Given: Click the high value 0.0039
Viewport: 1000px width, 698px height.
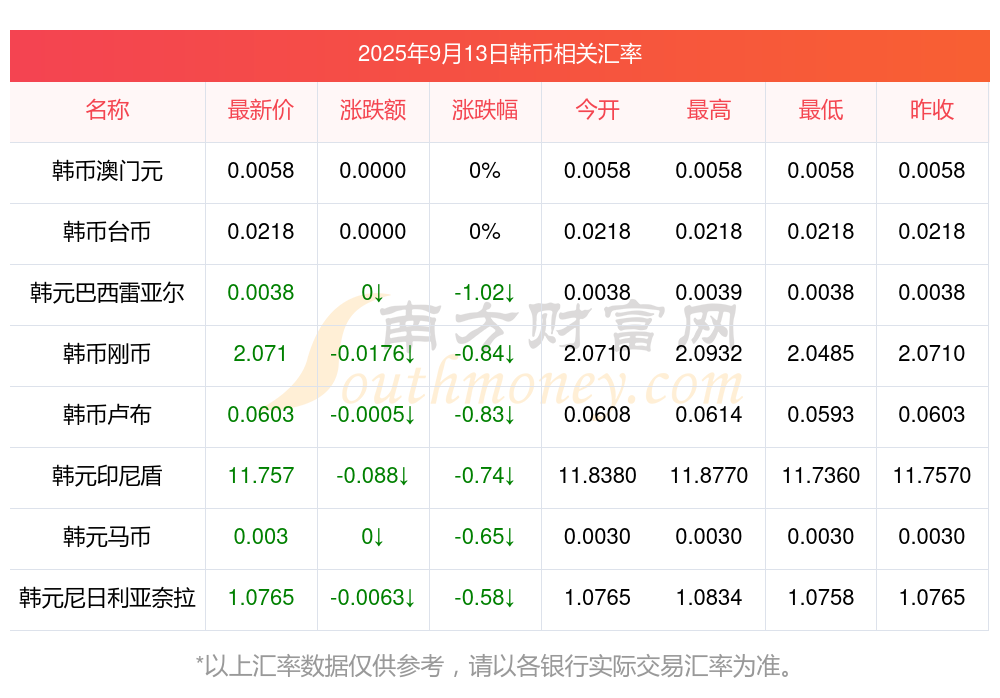Looking at the screenshot, I should 709,292.
